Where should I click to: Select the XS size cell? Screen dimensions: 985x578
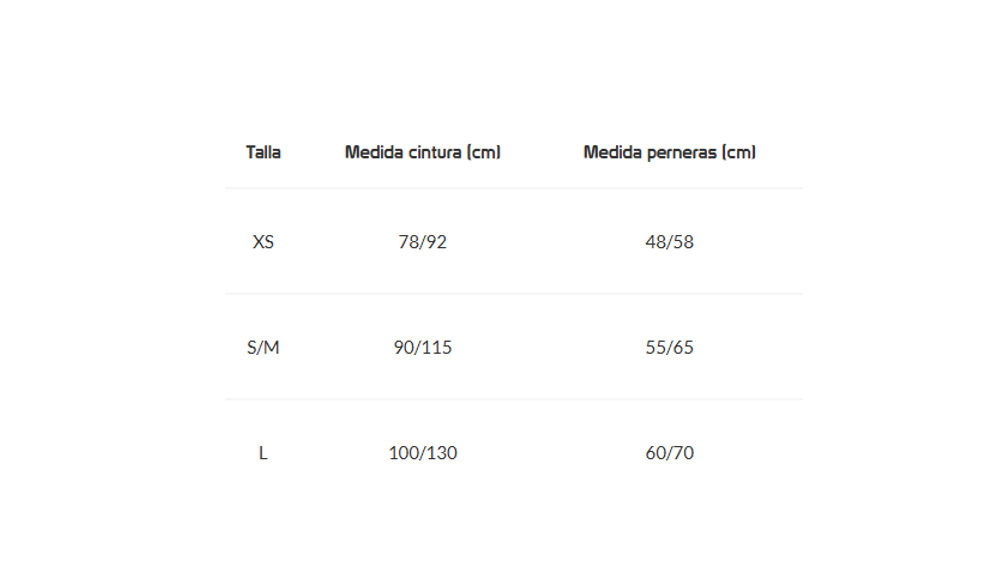[263, 242]
